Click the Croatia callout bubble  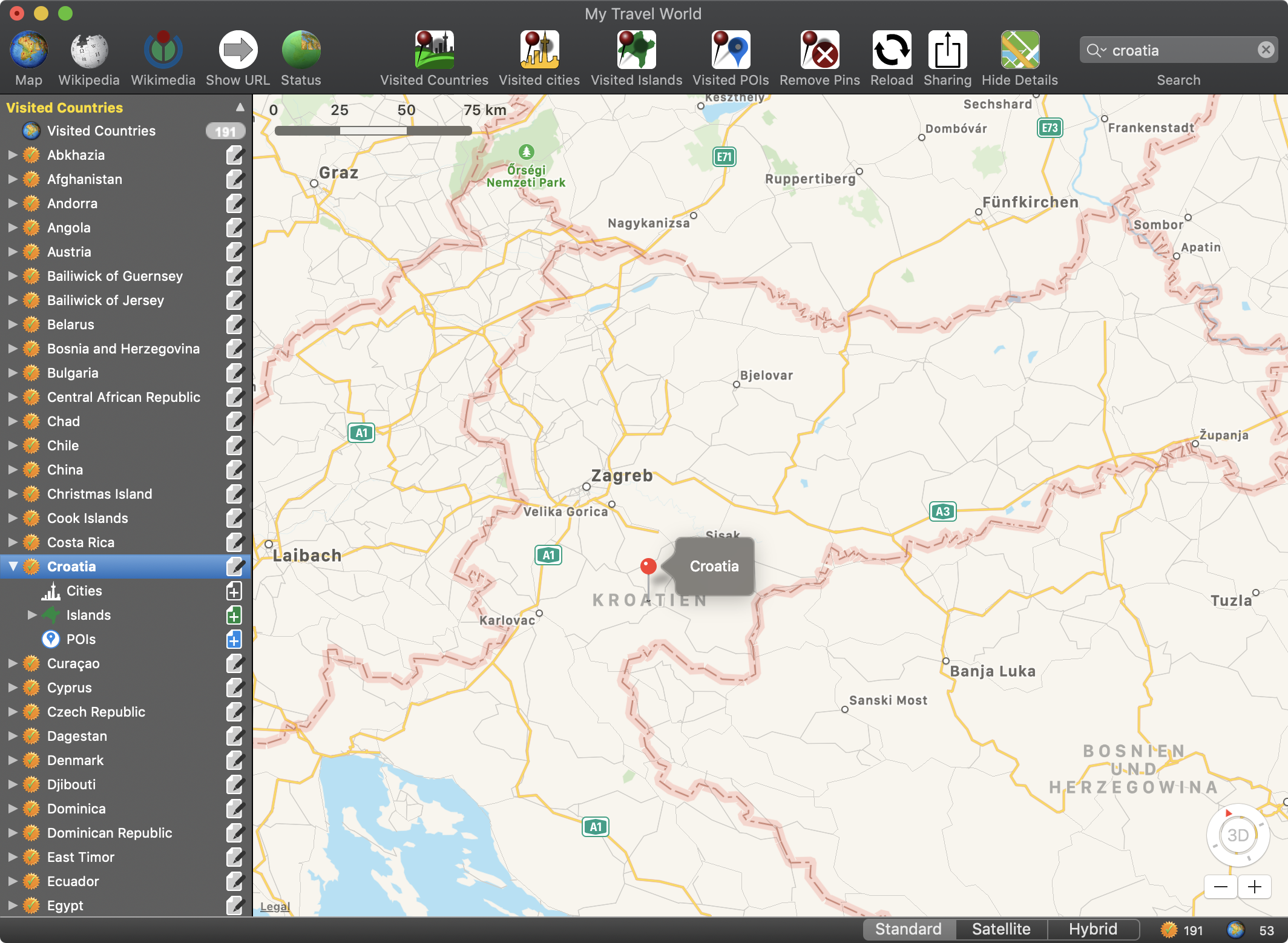coord(714,567)
